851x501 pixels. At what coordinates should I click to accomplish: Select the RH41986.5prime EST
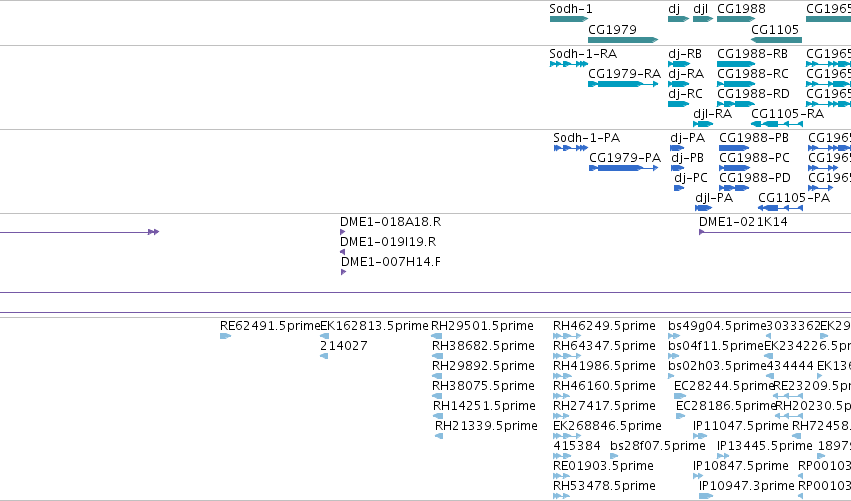point(562,377)
